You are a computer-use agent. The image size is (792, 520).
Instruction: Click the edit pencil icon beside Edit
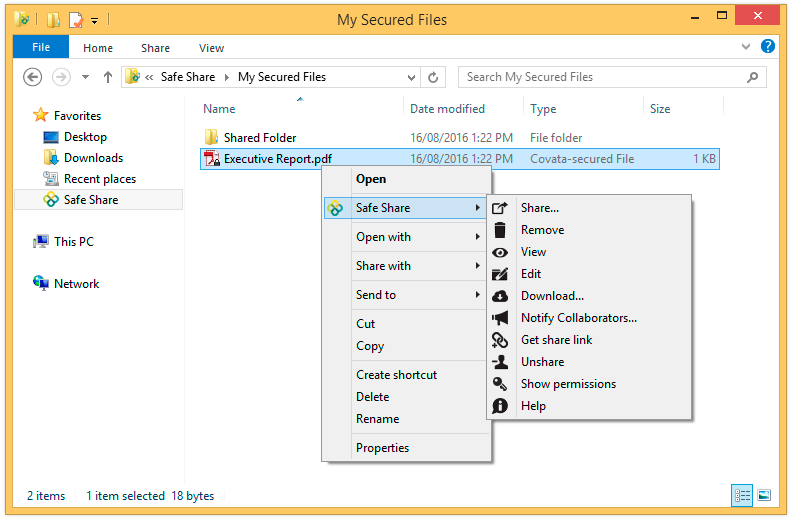(500, 274)
